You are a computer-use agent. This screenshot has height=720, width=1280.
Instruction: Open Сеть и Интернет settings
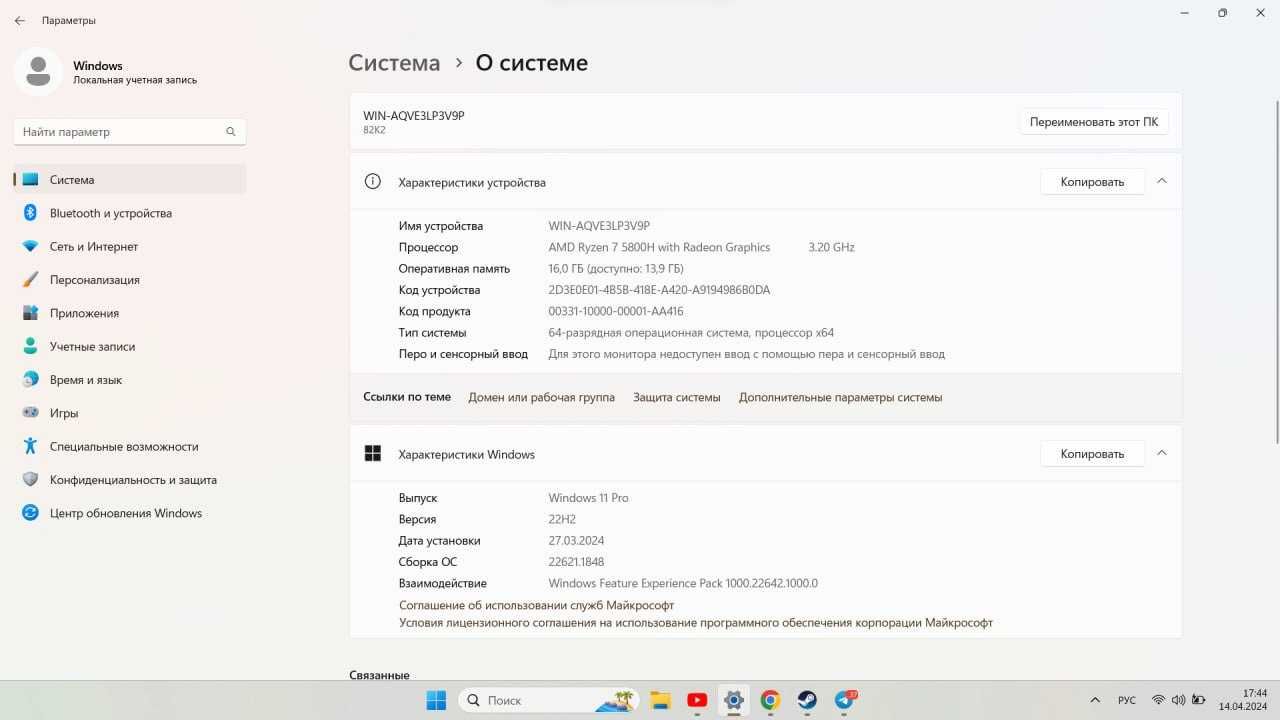(130, 246)
